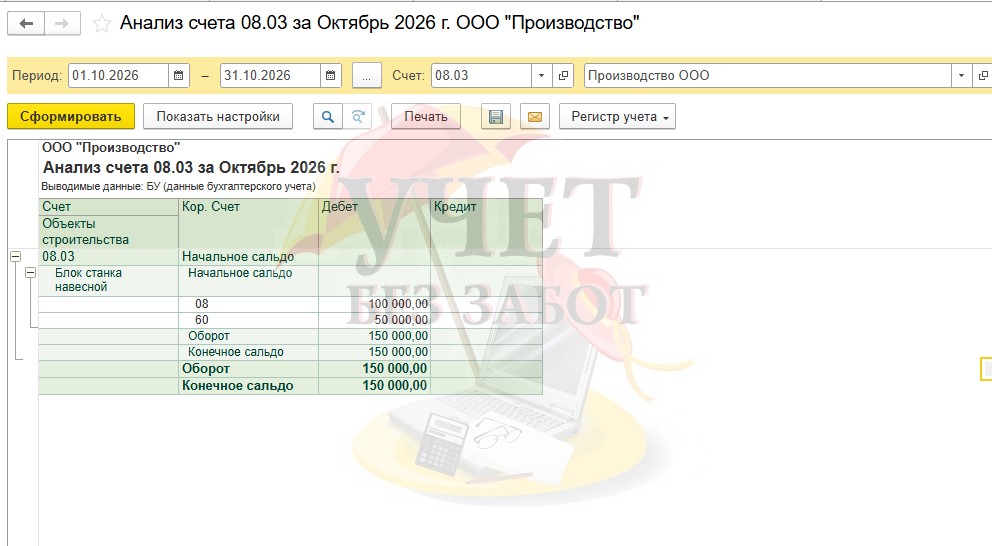This screenshot has width=992, height=546.
Task: Select corresponding account 60 cell
Action: (x=248, y=320)
